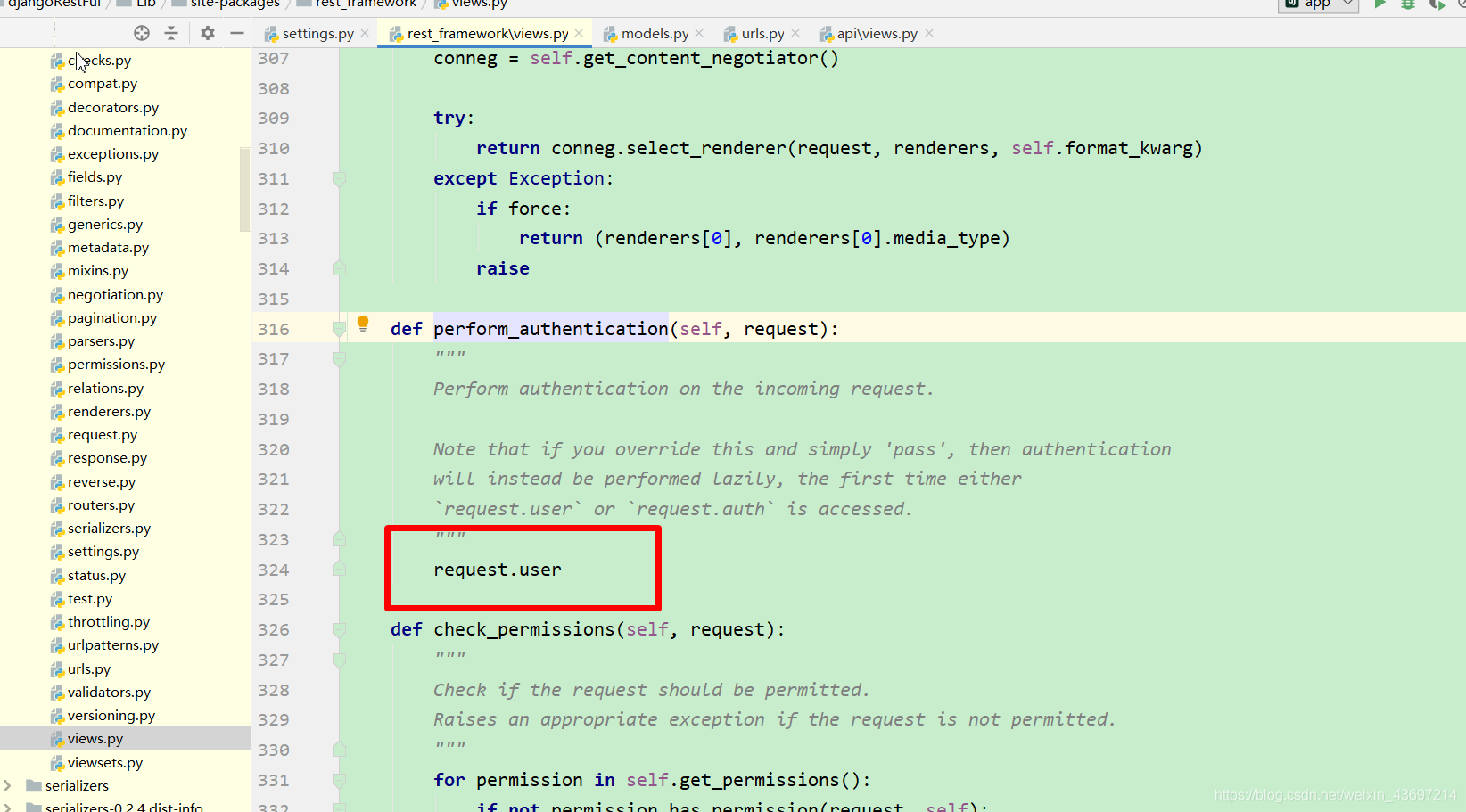Close the settings.py tab
Viewport: 1466px width, 812px height.
click(x=365, y=33)
